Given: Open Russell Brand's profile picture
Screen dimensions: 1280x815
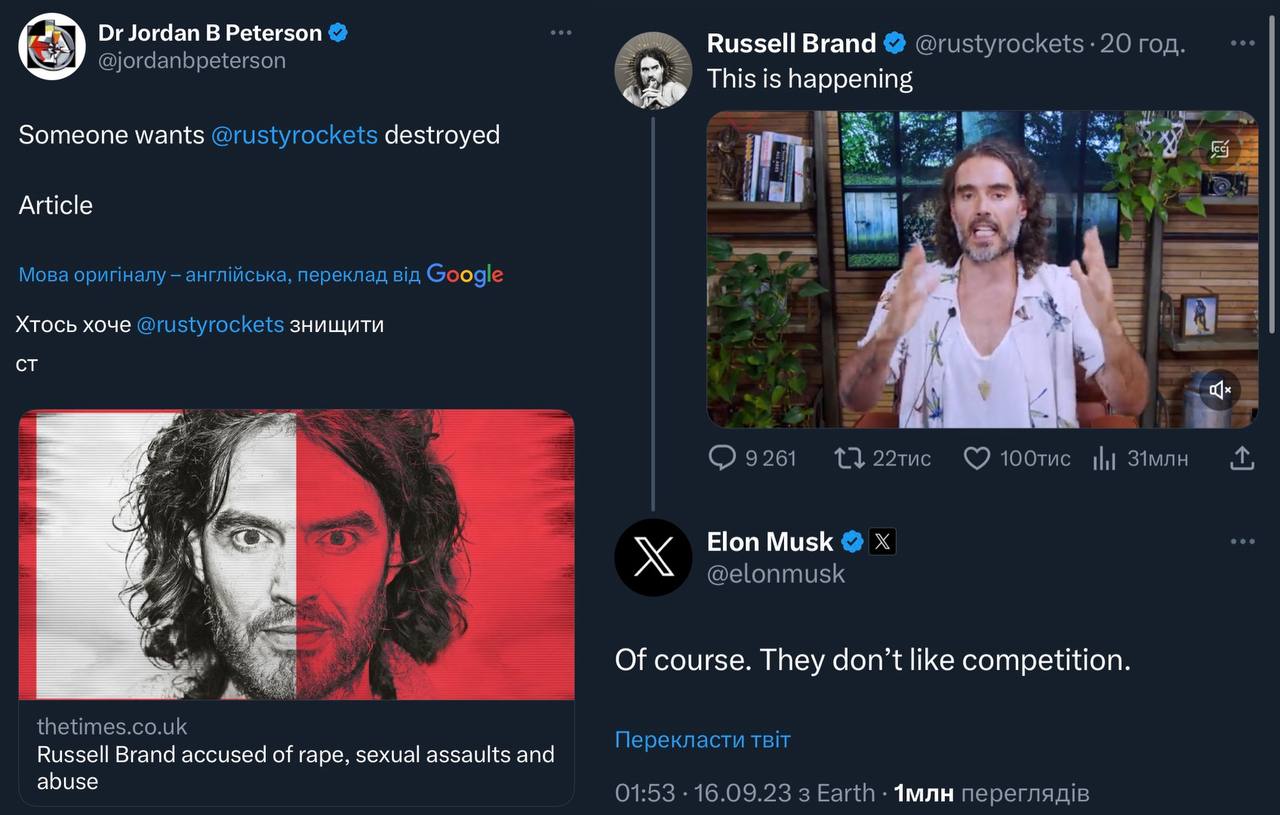Looking at the screenshot, I should pos(653,70).
